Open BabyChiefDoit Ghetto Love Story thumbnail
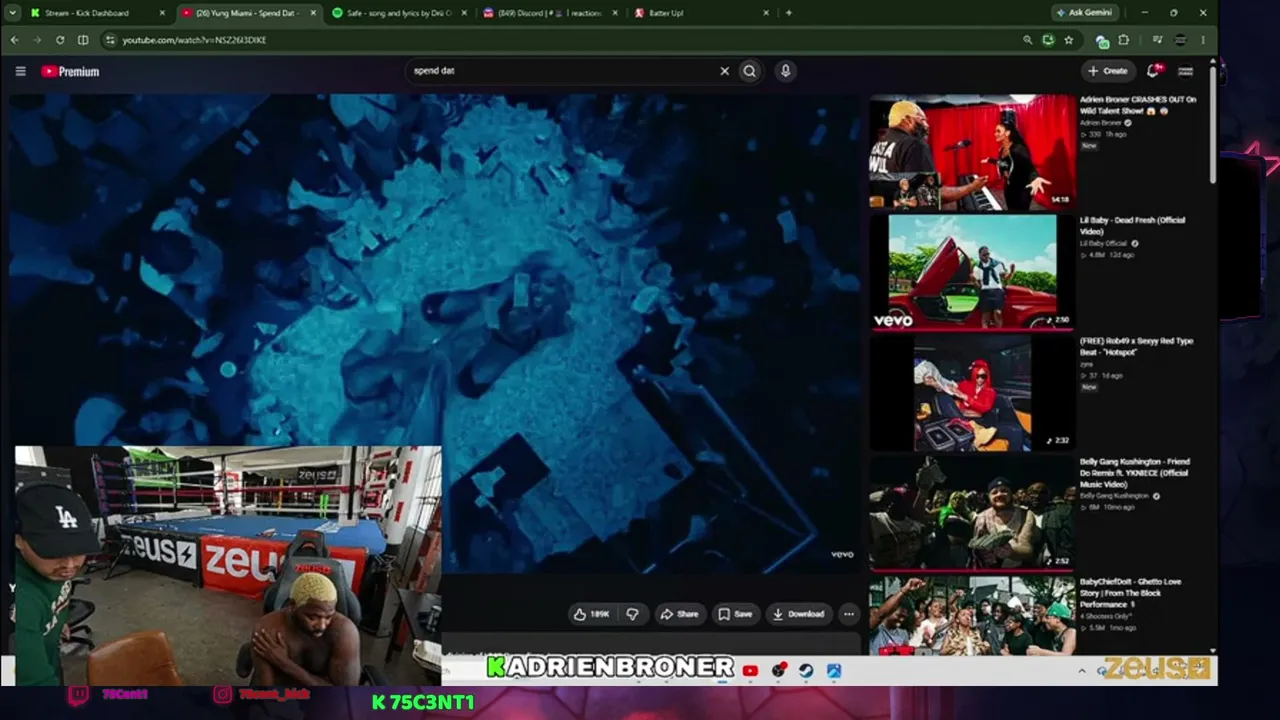The image size is (1280, 720). click(972, 615)
